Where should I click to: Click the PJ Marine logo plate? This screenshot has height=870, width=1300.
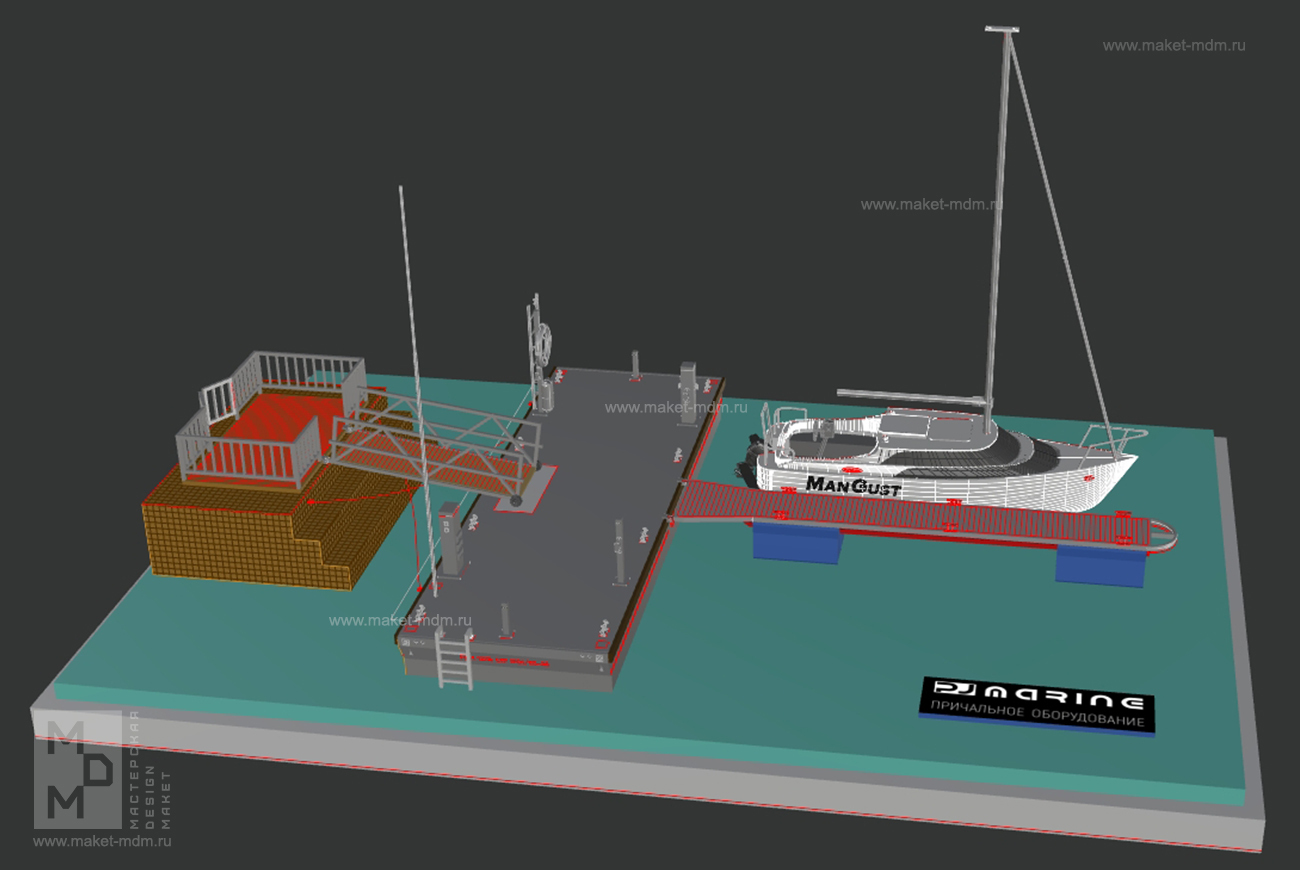[x=1037, y=707]
